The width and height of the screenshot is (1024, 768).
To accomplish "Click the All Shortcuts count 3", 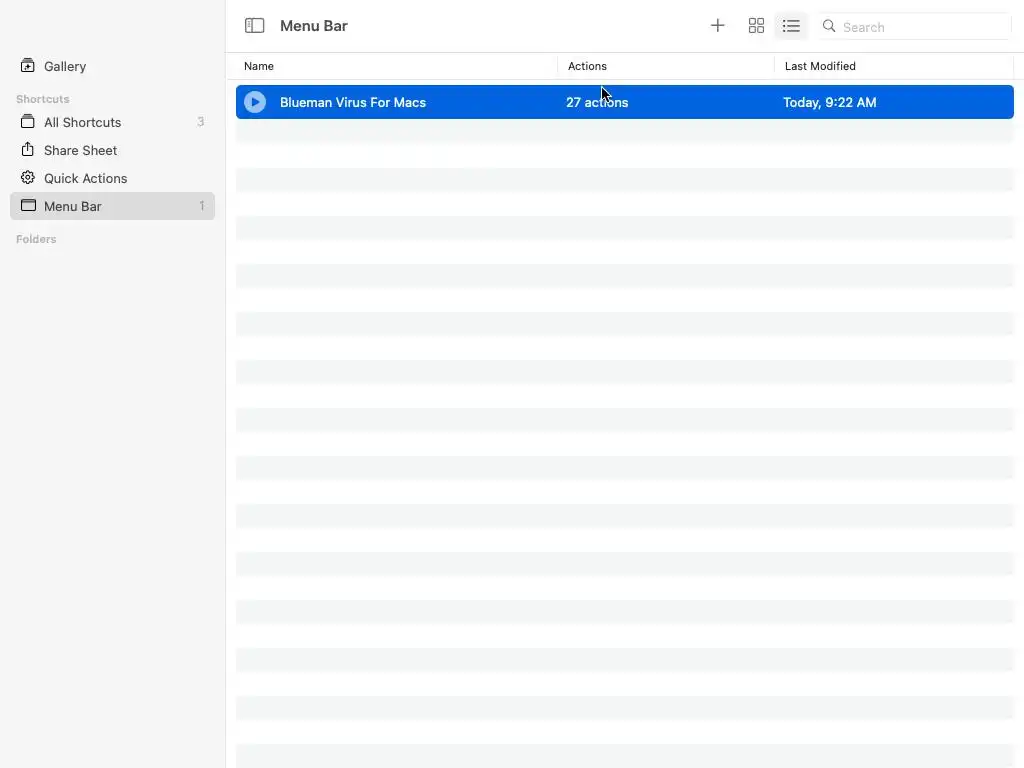I will [x=200, y=122].
